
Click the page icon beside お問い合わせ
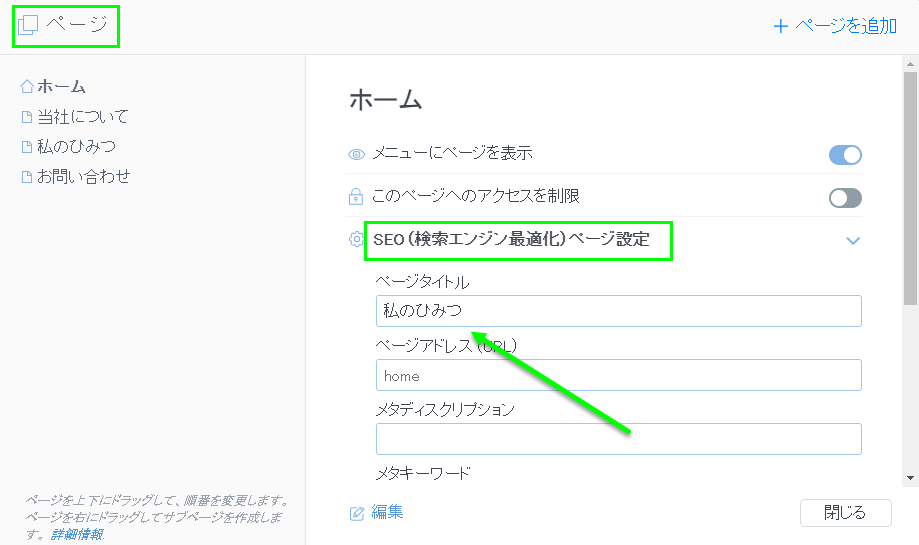pos(26,176)
